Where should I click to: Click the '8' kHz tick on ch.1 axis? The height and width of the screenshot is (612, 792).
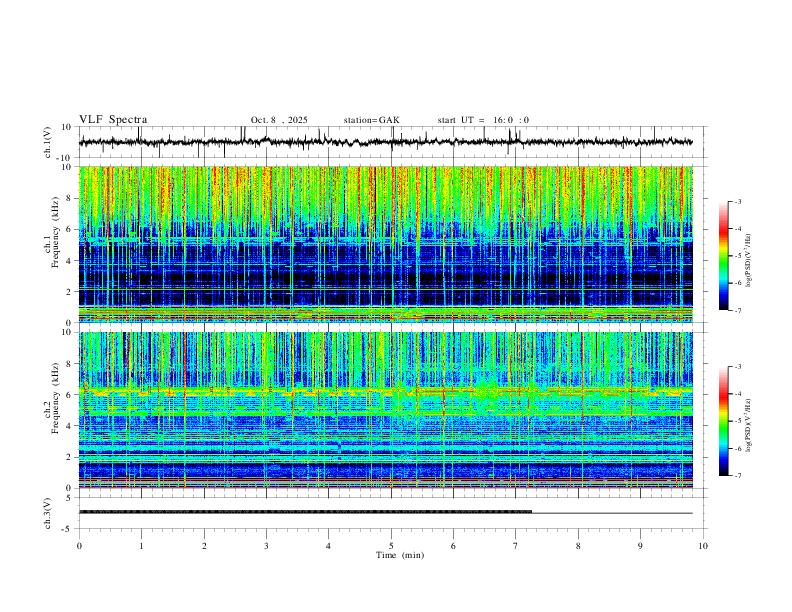click(x=69, y=198)
